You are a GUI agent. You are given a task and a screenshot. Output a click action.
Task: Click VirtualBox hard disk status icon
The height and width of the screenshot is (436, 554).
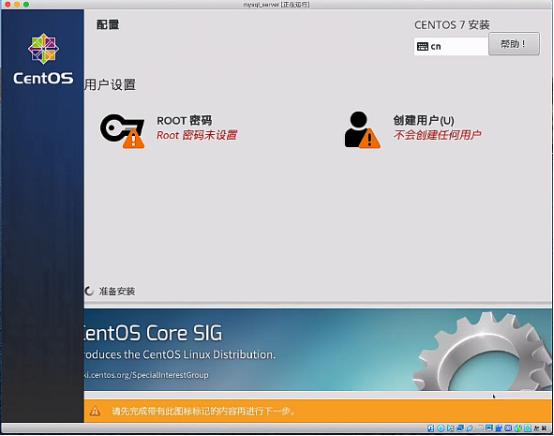(x=430, y=428)
